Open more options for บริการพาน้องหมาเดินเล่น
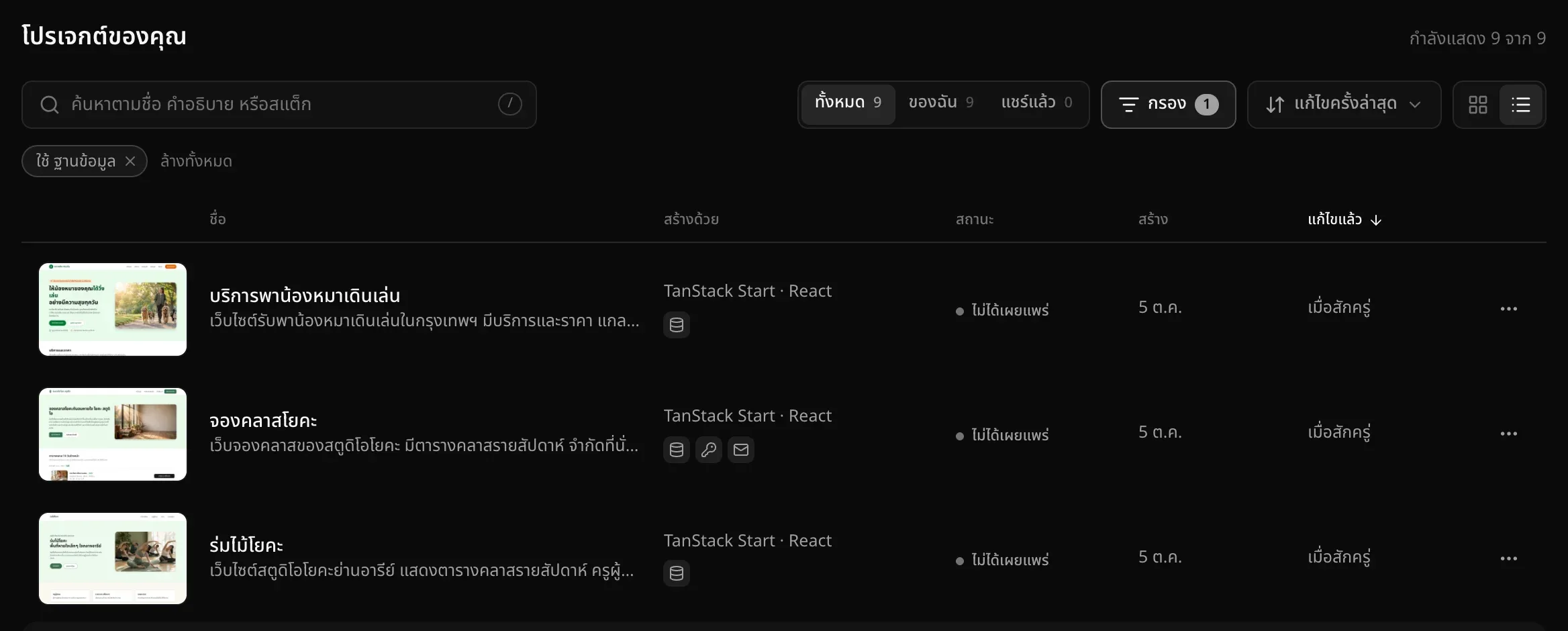This screenshot has width=1568, height=631. coord(1508,309)
